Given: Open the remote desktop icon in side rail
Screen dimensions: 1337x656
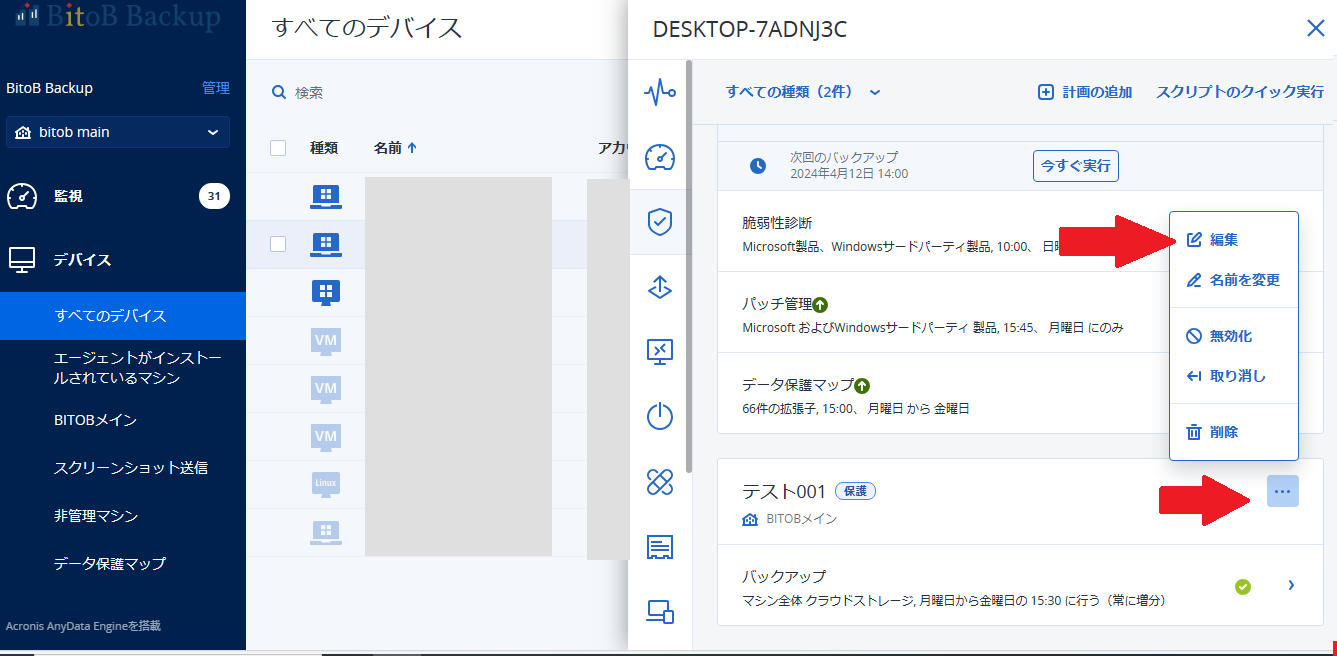Looking at the screenshot, I should 659,351.
